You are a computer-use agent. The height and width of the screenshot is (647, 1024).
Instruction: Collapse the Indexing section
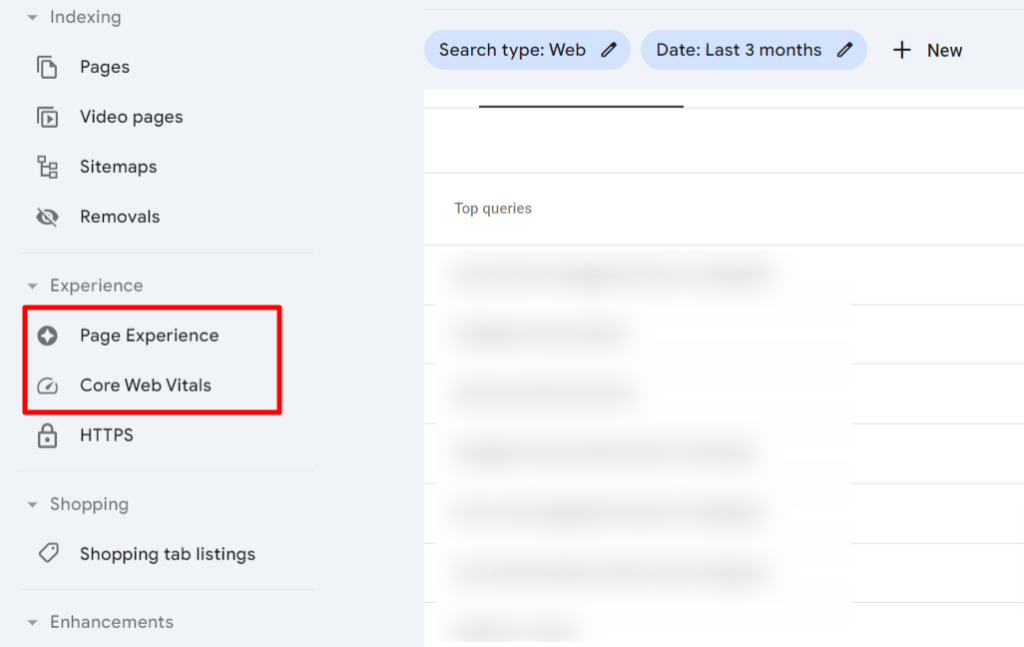click(x=31, y=17)
